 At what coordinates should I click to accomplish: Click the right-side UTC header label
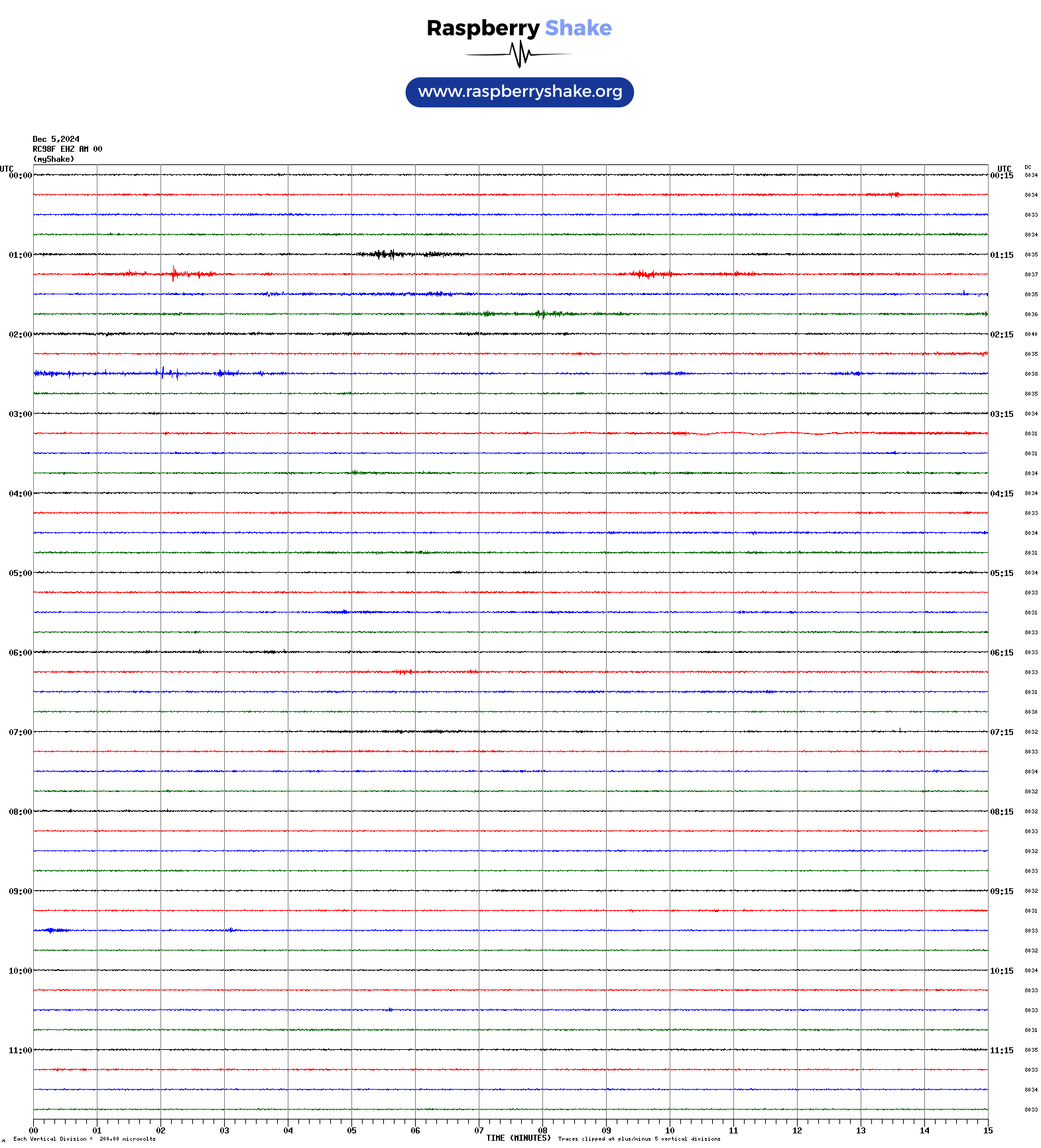[x=1005, y=168]
